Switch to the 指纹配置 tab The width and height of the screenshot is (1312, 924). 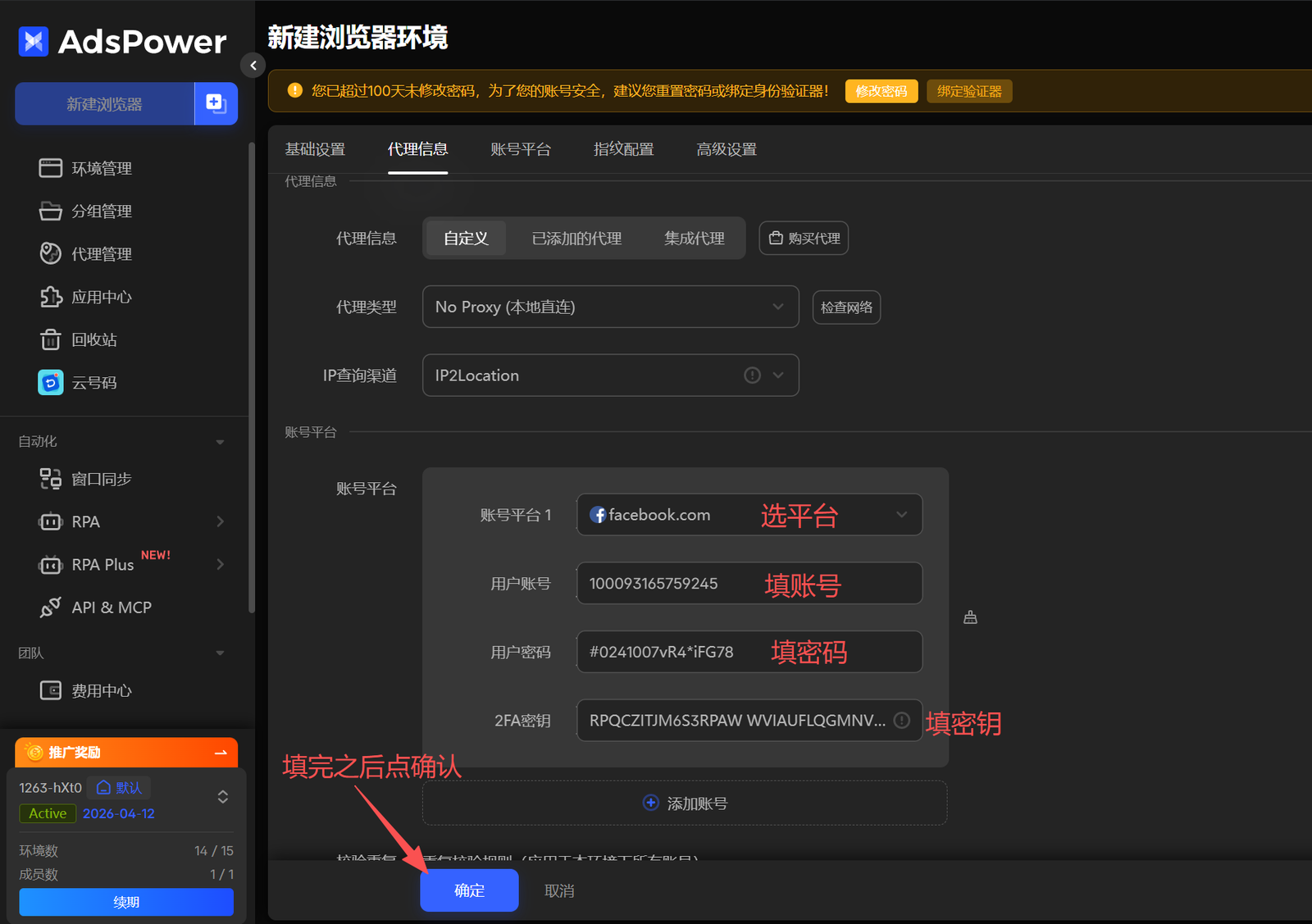tap(624, 149)
